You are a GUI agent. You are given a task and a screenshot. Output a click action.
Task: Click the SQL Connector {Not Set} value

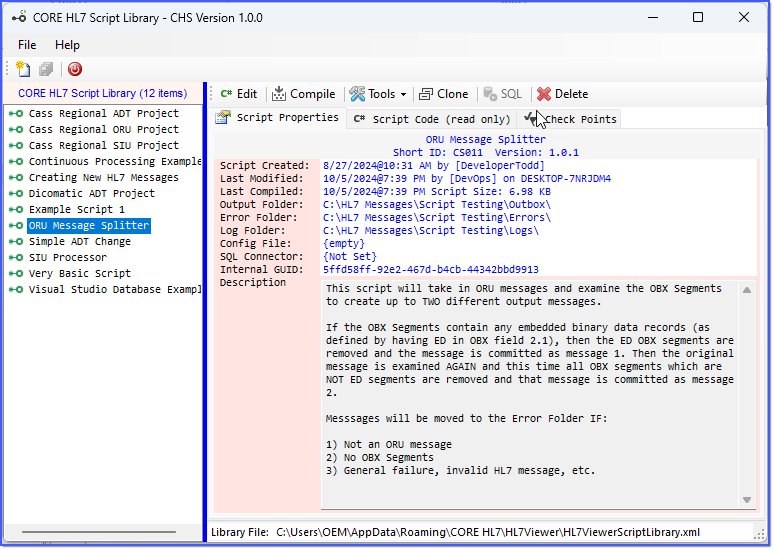(x=349, y=256)
